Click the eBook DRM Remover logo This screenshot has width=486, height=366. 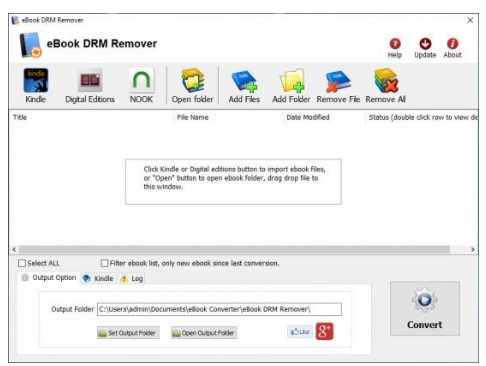(30, 45)
